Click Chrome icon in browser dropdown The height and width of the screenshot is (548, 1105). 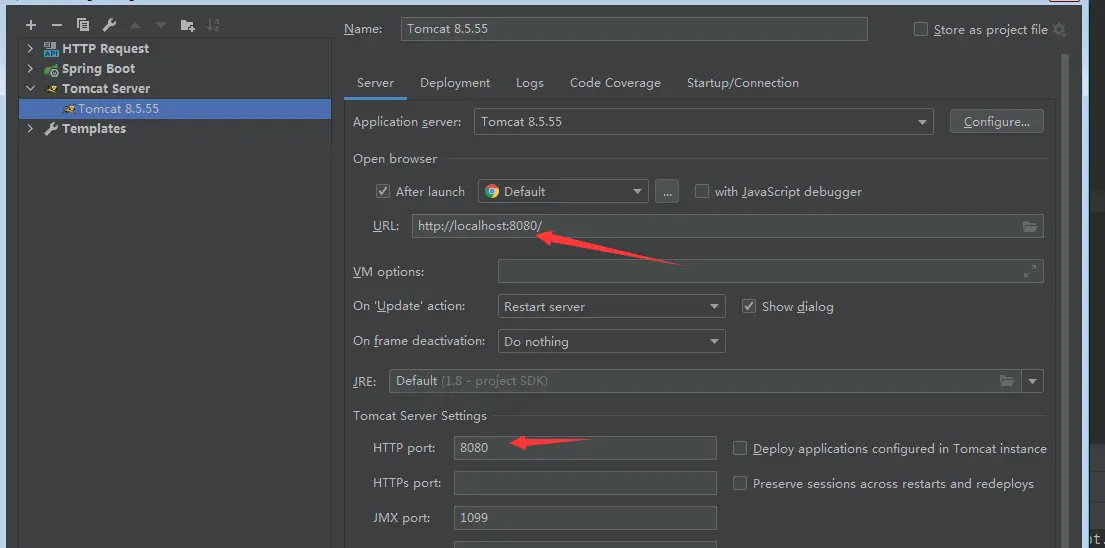coord(492,192)
